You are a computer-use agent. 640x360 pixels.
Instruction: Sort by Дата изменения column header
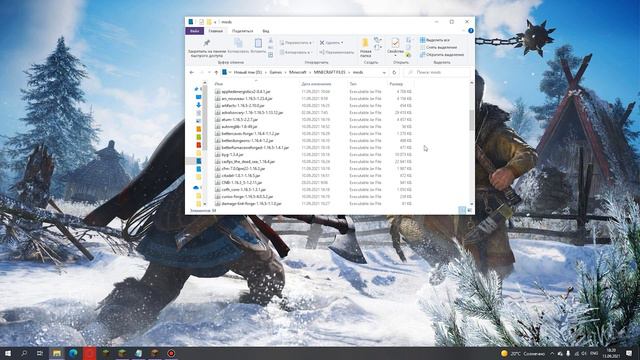point(316,84)
